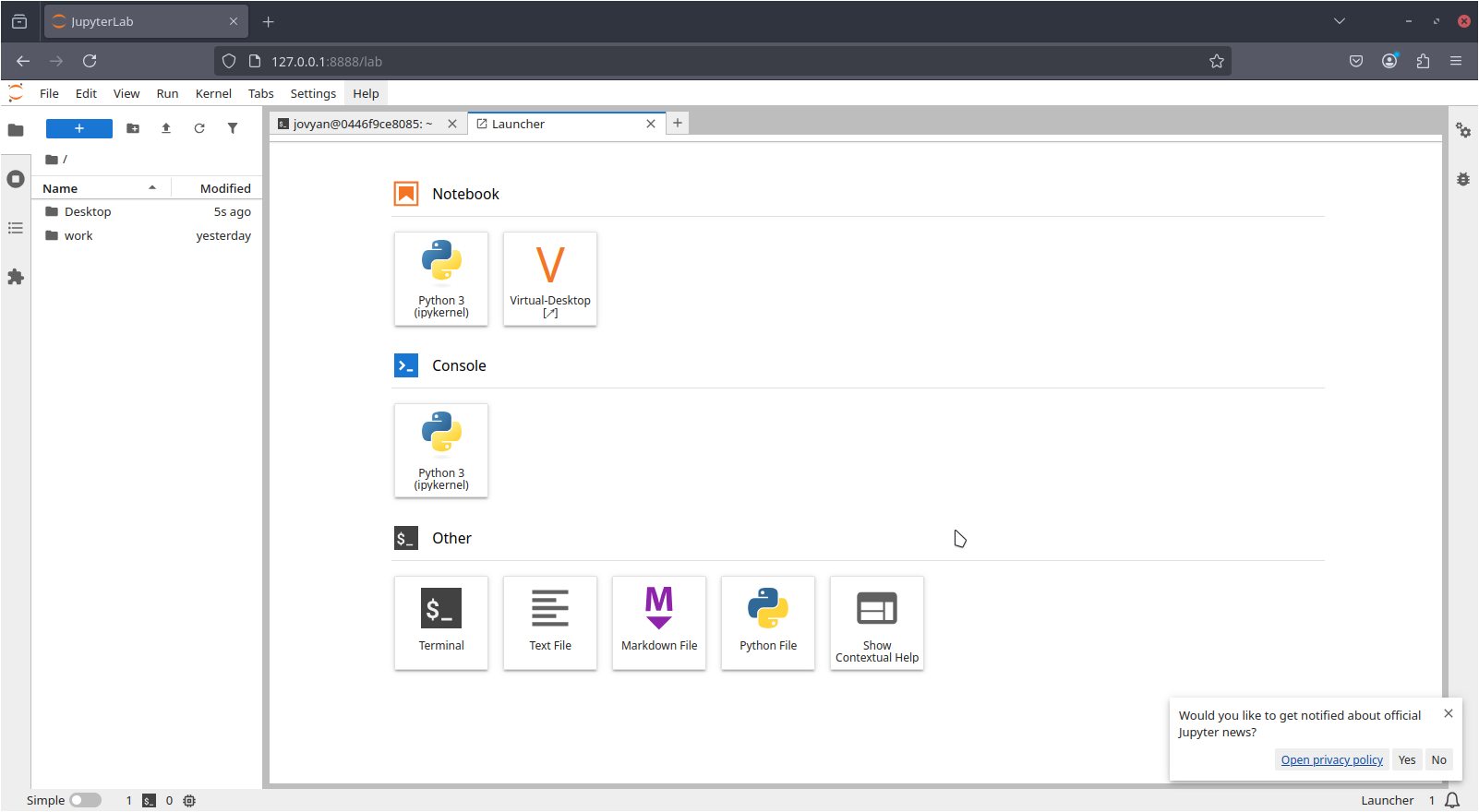Click the "5s ago" modified time for Desktop
This screenshot has width=1479, height=812.
tap(233, 211)
